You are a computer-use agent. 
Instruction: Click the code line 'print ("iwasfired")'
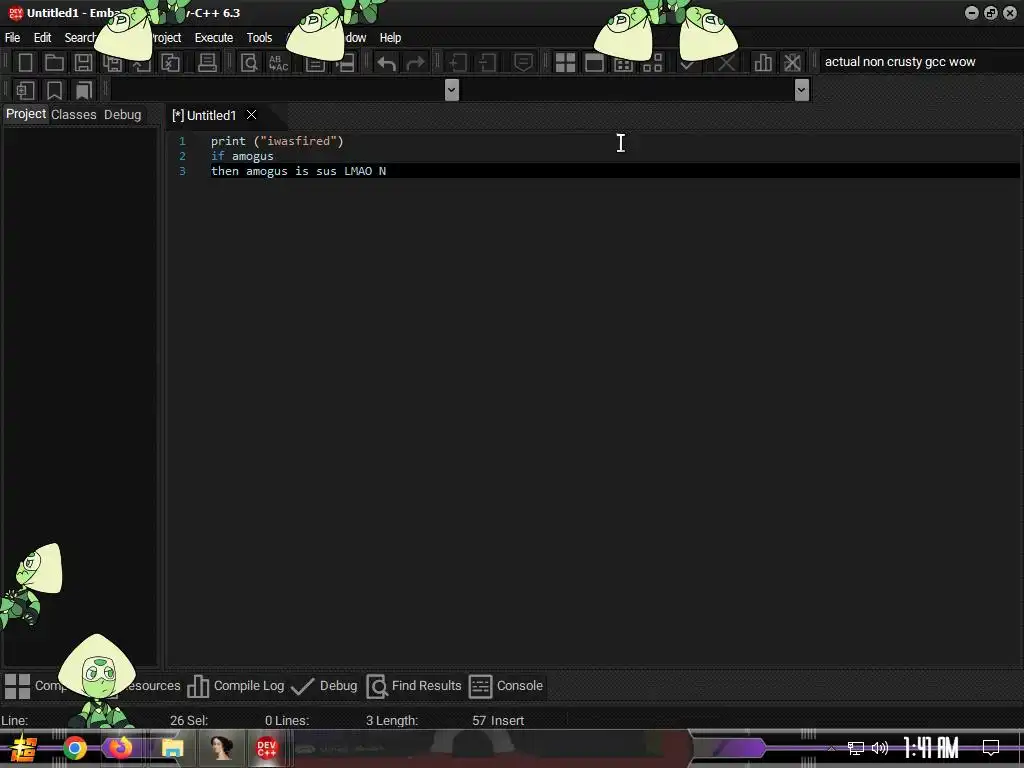point(277,141)
